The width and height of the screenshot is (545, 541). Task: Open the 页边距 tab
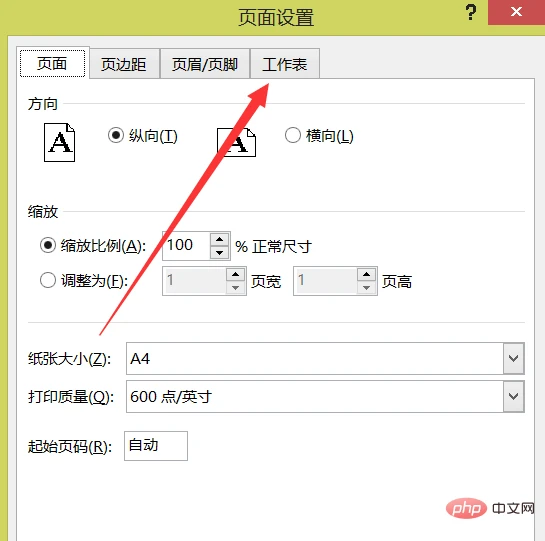pos(124,64)
